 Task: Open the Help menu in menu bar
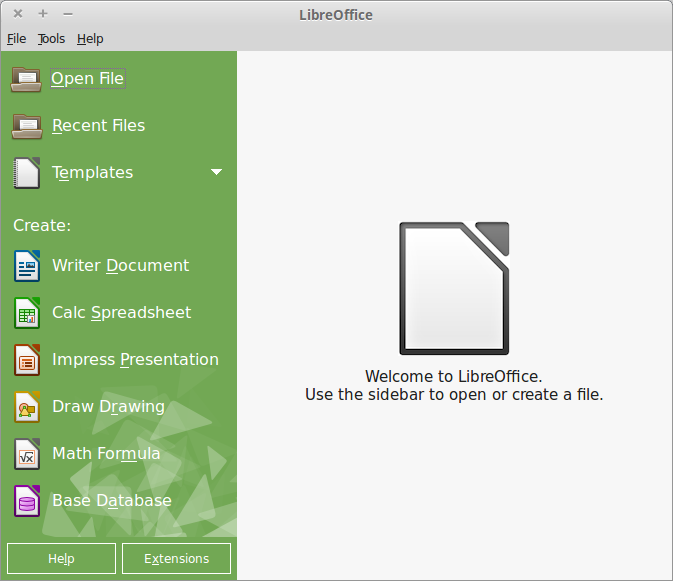[90, 39]
